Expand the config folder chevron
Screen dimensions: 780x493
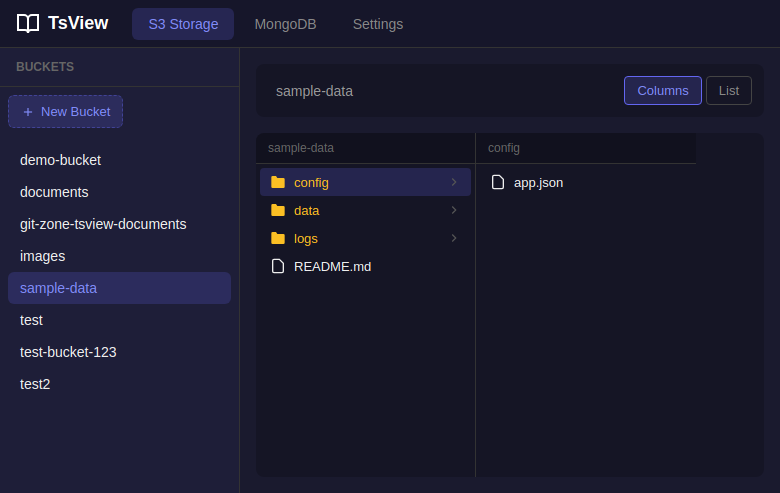point(454,182)
